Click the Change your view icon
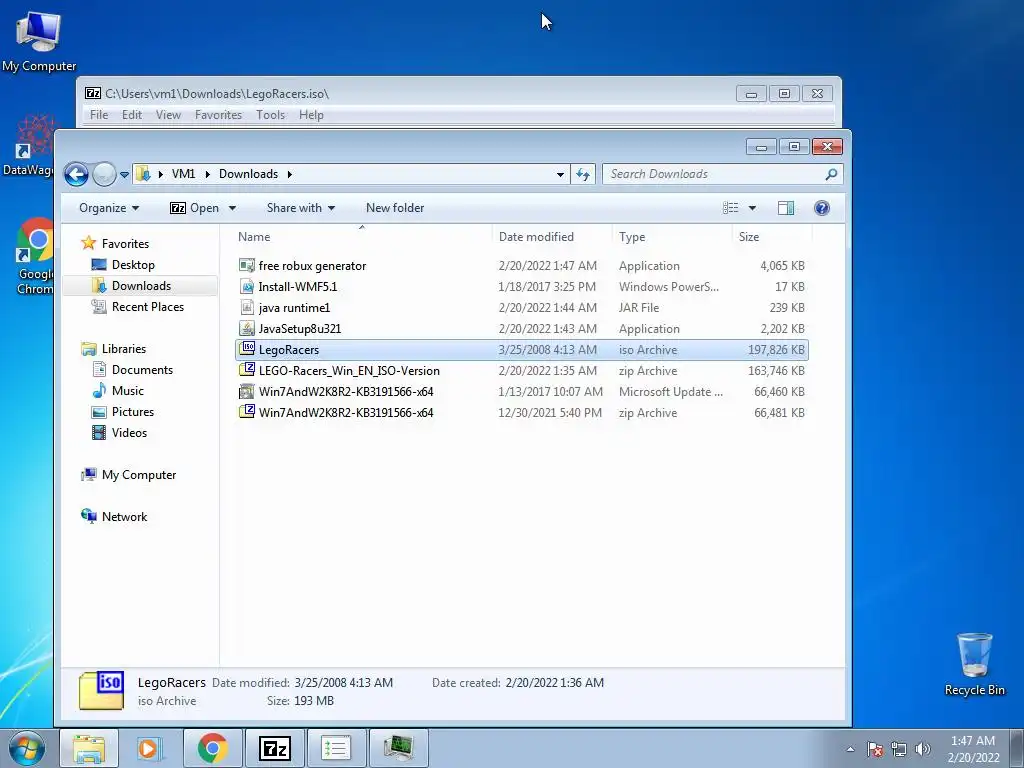This screenshot has width=1024, height=768. click(731, 208)
